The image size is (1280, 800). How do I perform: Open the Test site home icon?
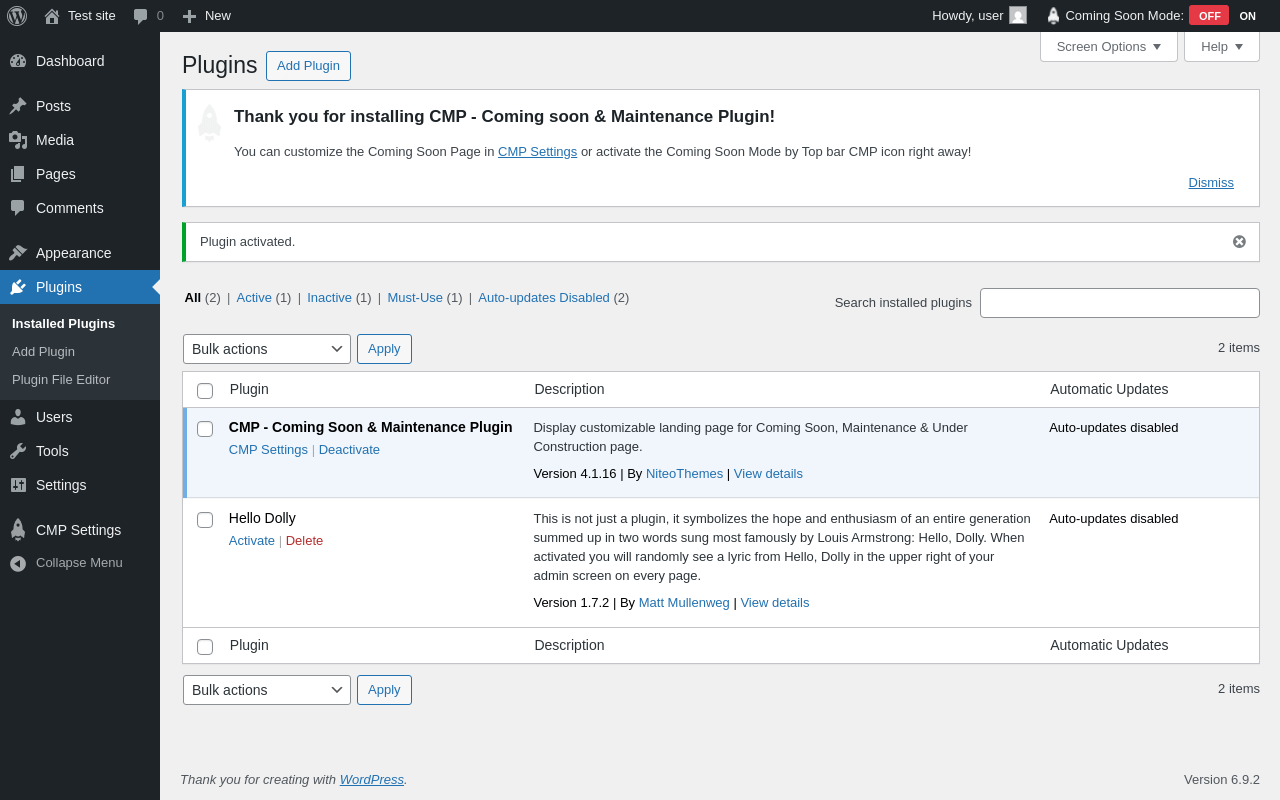52,16
